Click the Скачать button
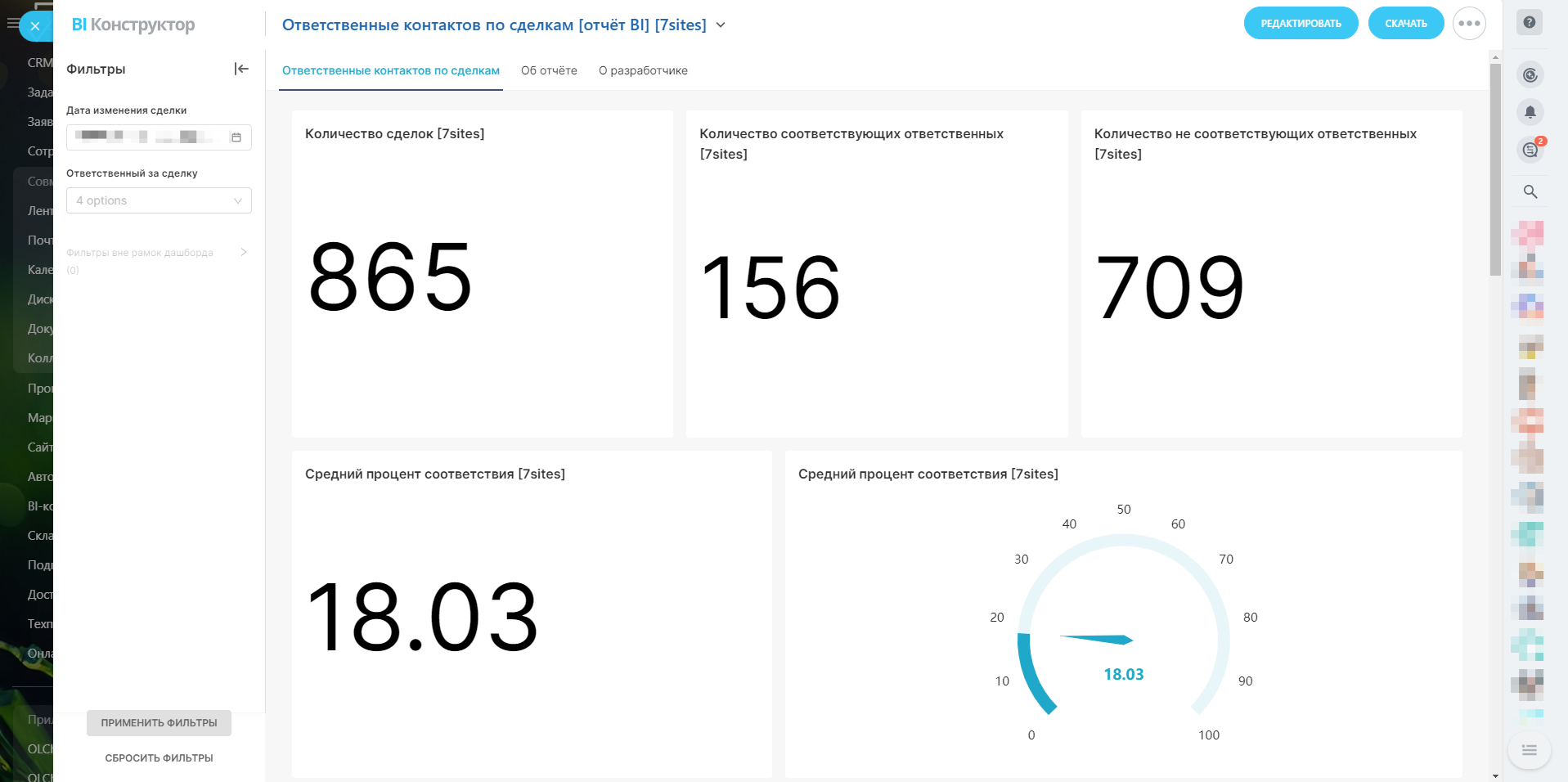This screenshot has height=782, width=1568. [1405, 24]
